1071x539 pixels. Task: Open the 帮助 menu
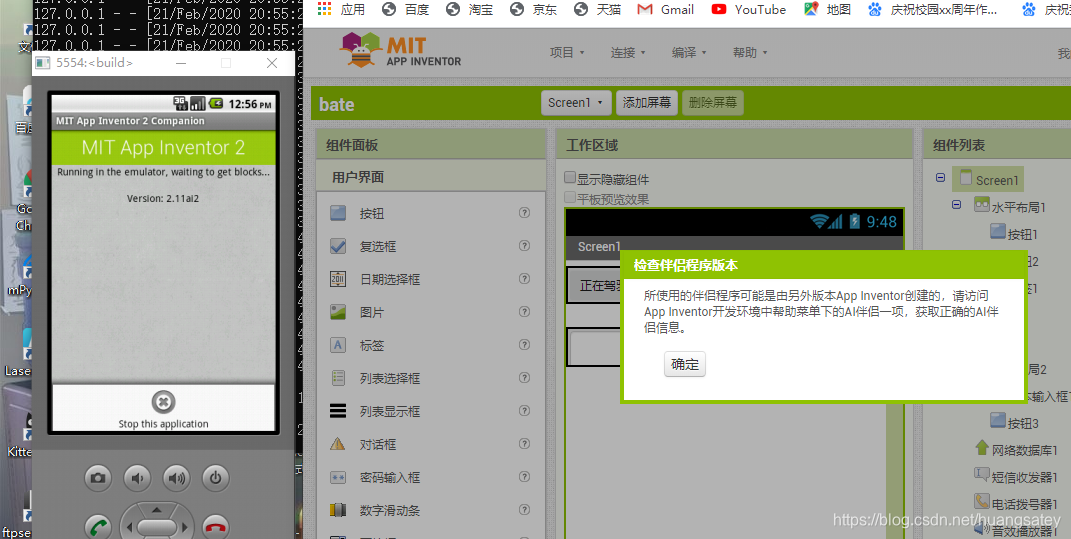(x=750, y=53)
